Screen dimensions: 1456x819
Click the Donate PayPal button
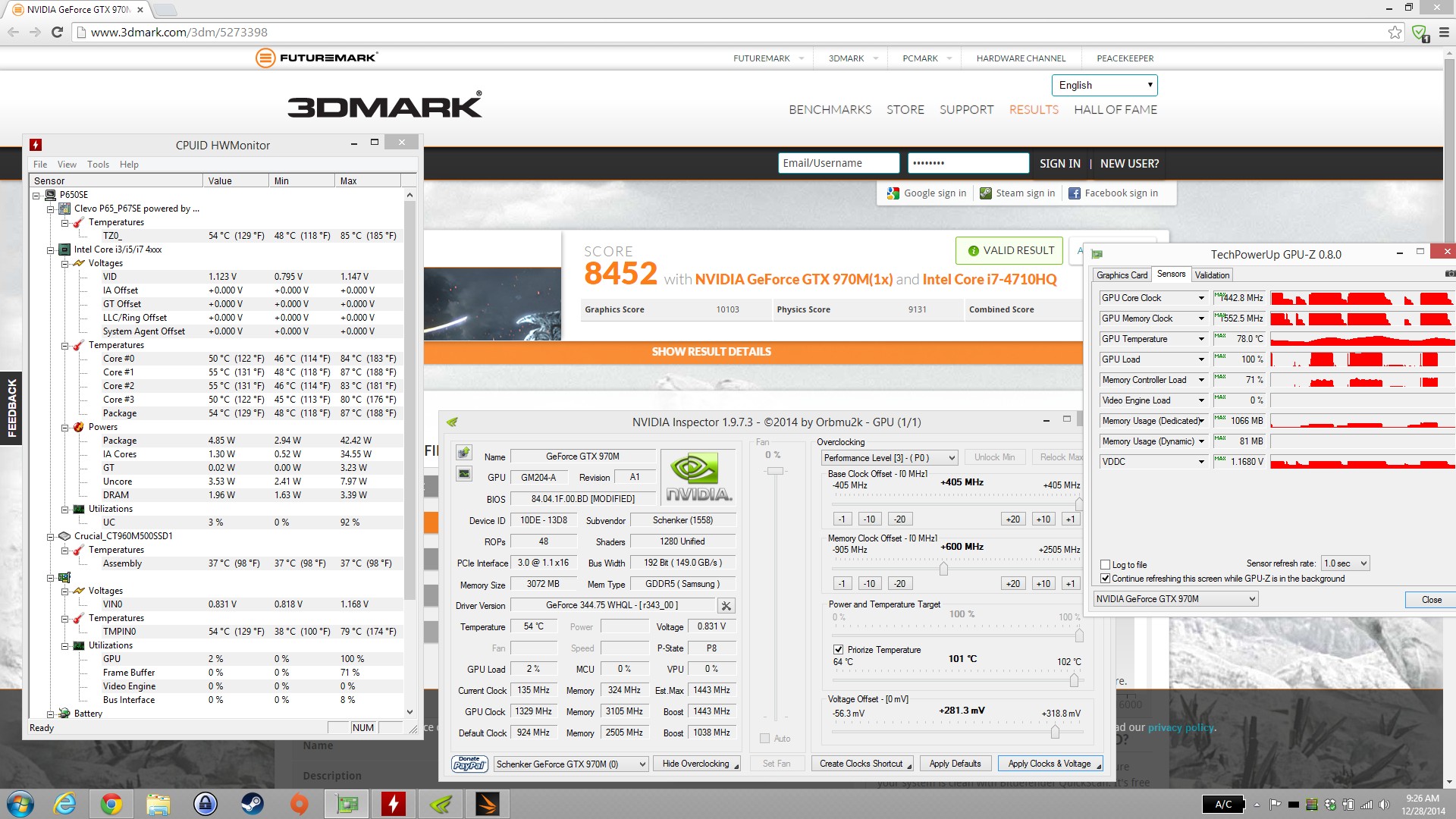[469, 764]
